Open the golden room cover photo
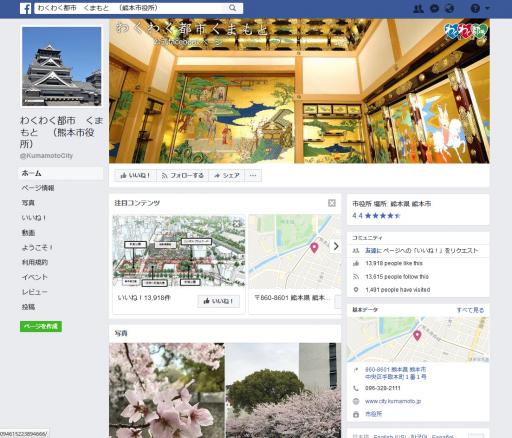The height and width of the screenshot is (438, 512). point(299,91)
